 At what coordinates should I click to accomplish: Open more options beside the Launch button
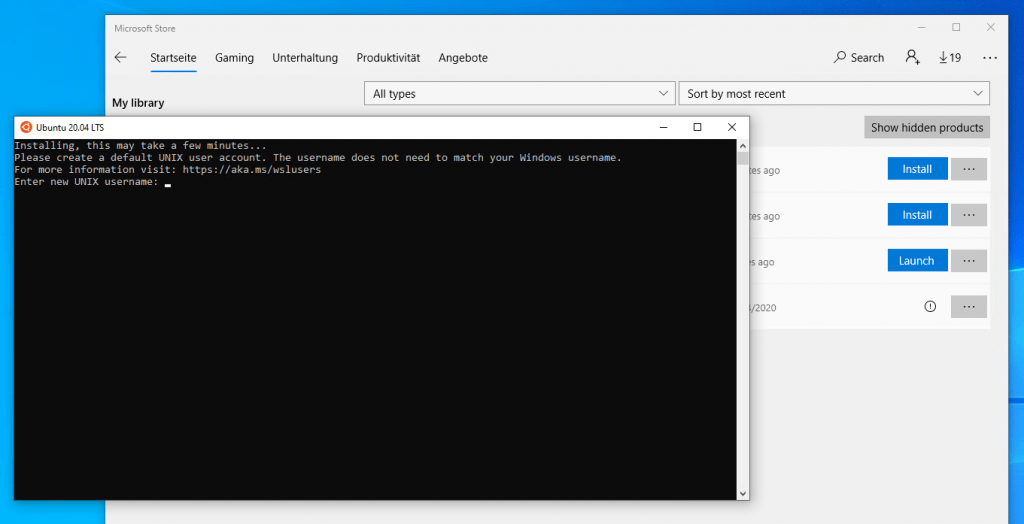click(969, 261)
